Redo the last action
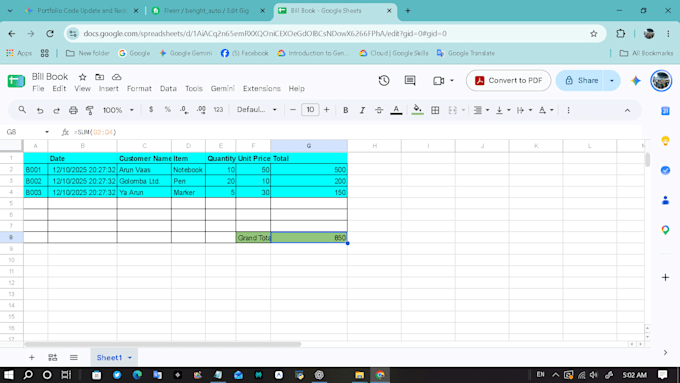The image size is (680, 383). [56, 110]
